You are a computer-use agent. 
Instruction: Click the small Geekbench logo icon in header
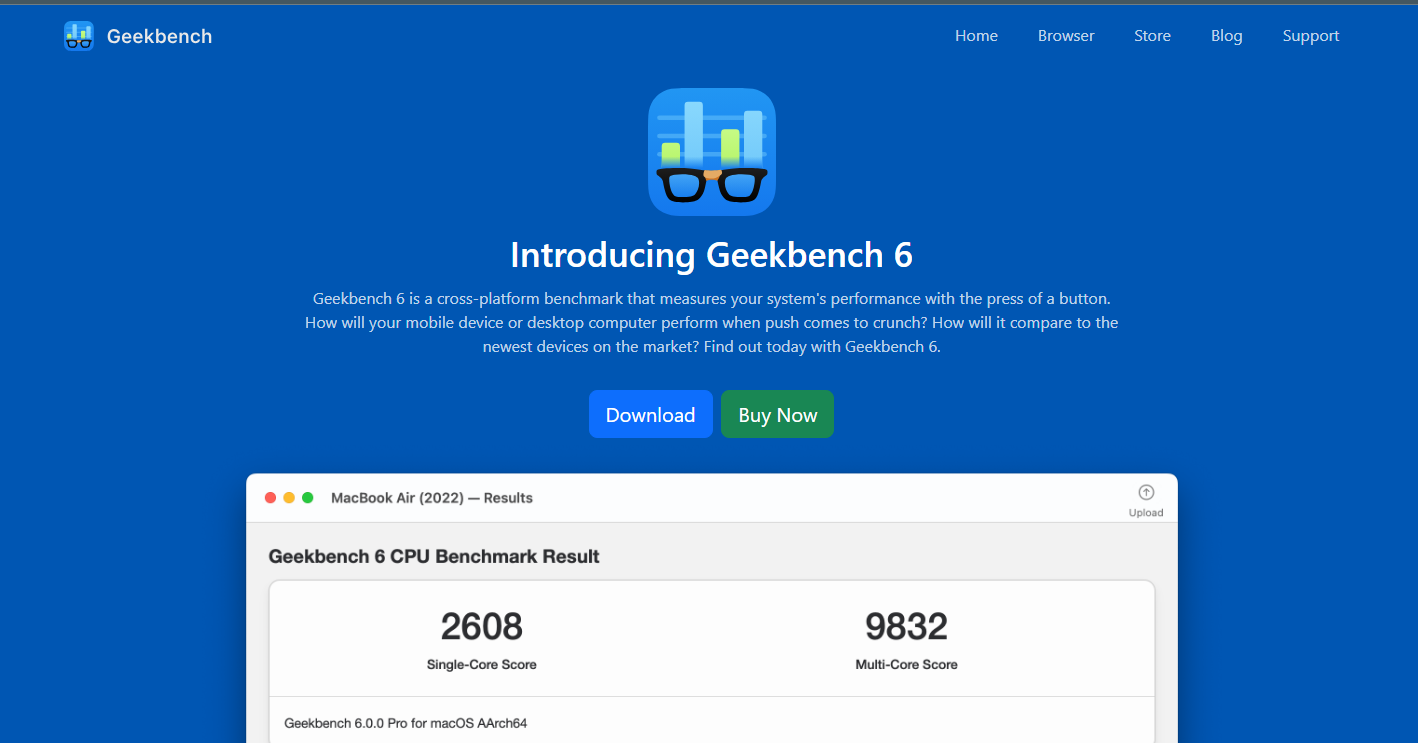(x=78, y=36)
